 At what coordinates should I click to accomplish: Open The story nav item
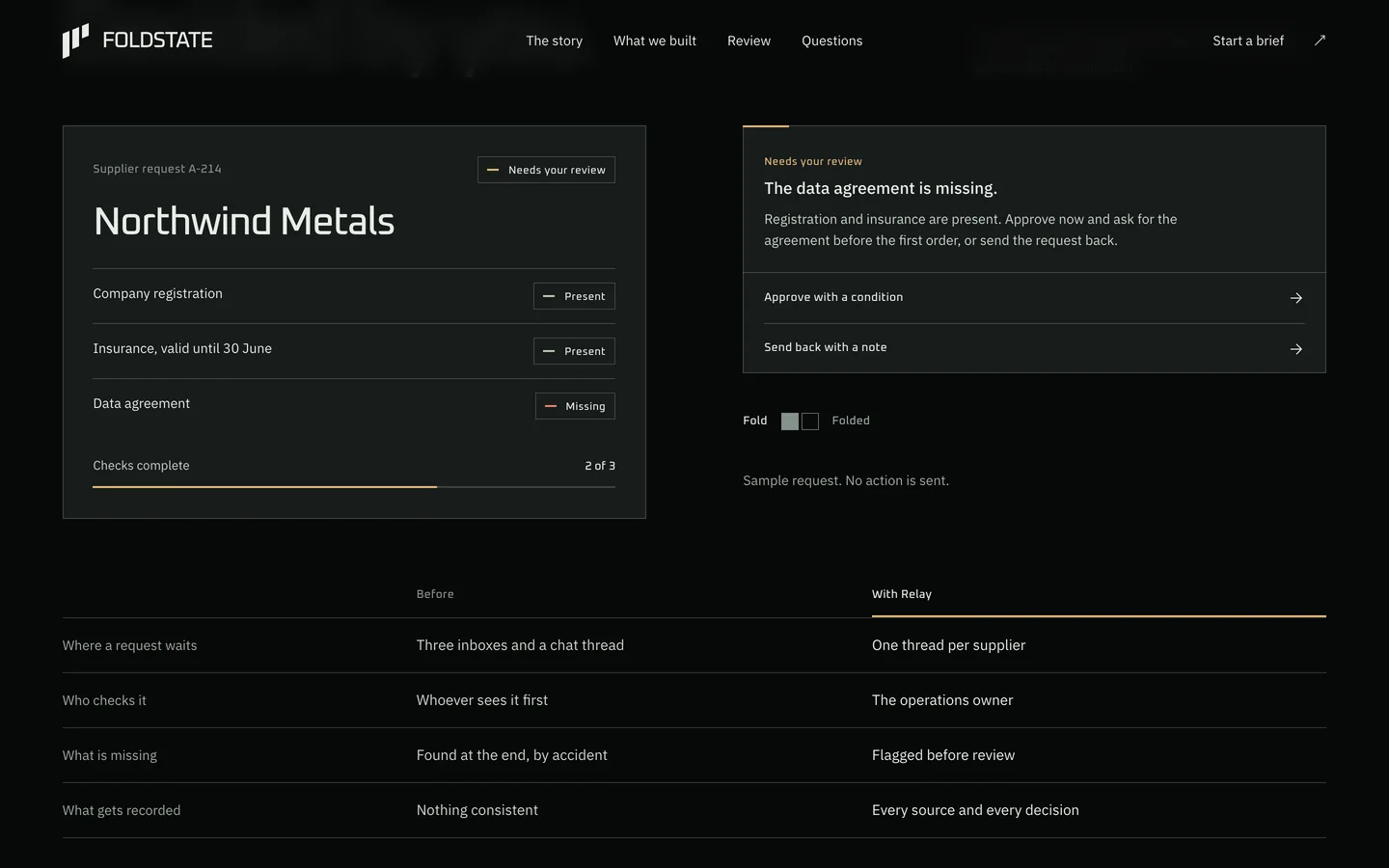[x=555, y=41]
